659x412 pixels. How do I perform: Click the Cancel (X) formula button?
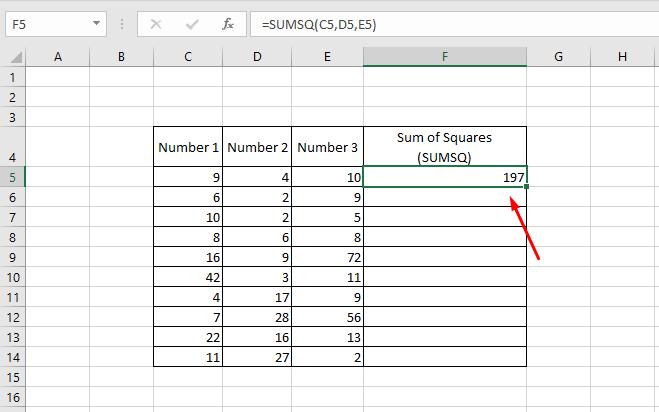(156, 24)
